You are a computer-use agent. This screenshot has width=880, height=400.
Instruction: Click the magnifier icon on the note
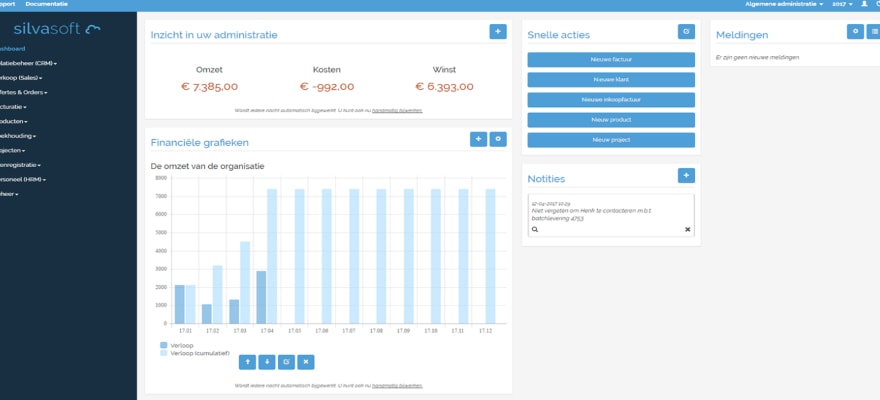pos(535,229)
